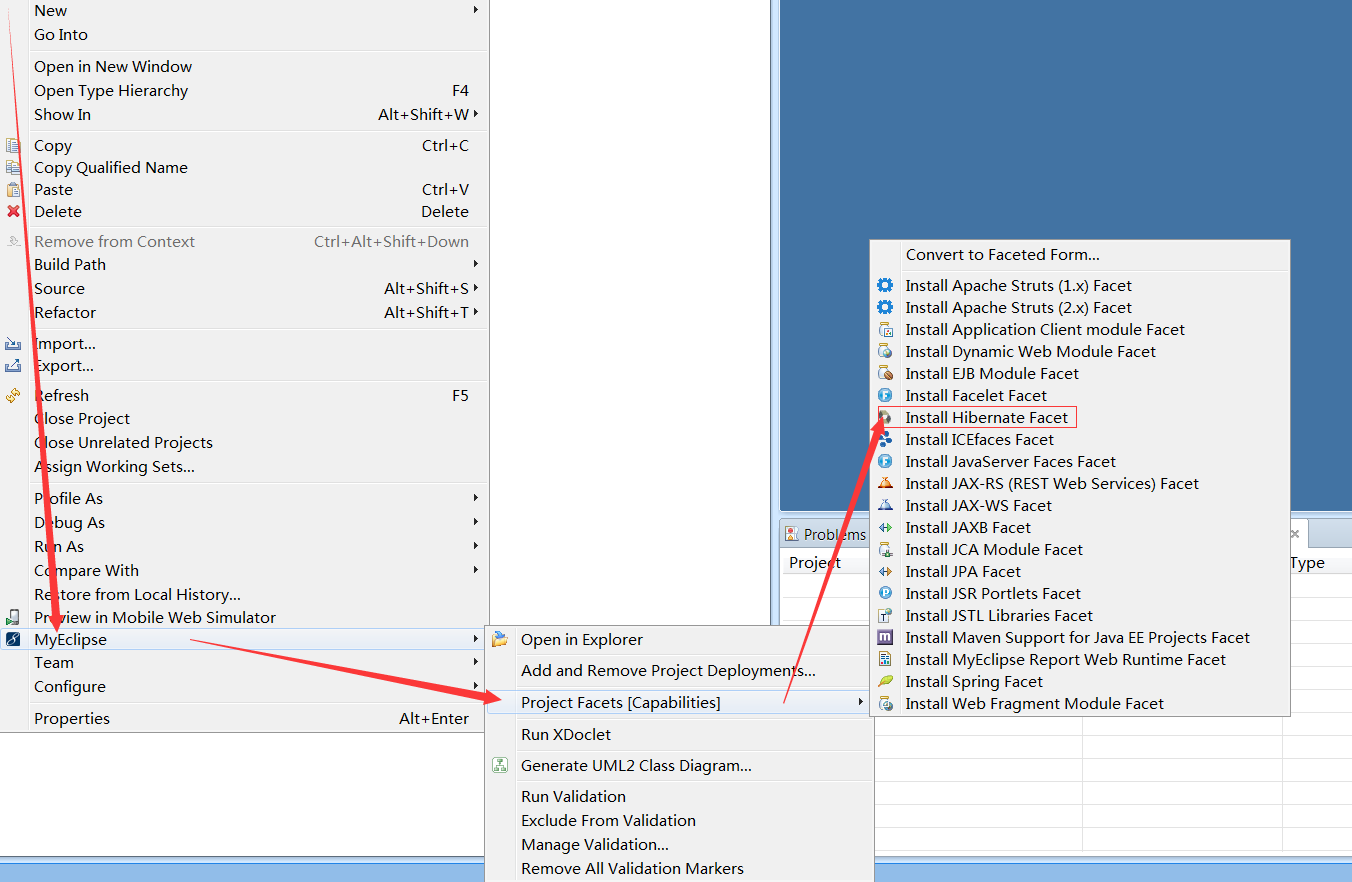Click the Generate UML2 Class Diagram icon
The height and width of the screenshot is (882, 1352).
(x=500, y=765)
